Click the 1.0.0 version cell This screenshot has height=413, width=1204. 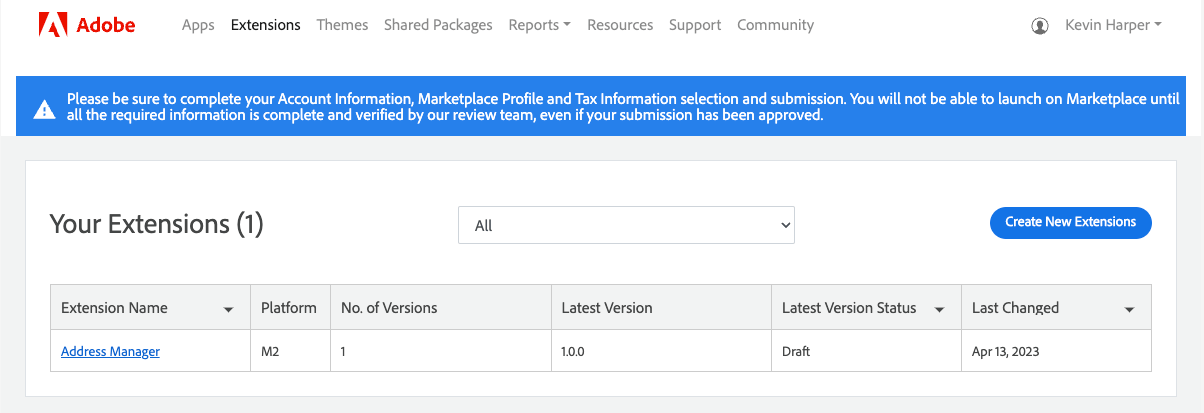pos(661,351)
